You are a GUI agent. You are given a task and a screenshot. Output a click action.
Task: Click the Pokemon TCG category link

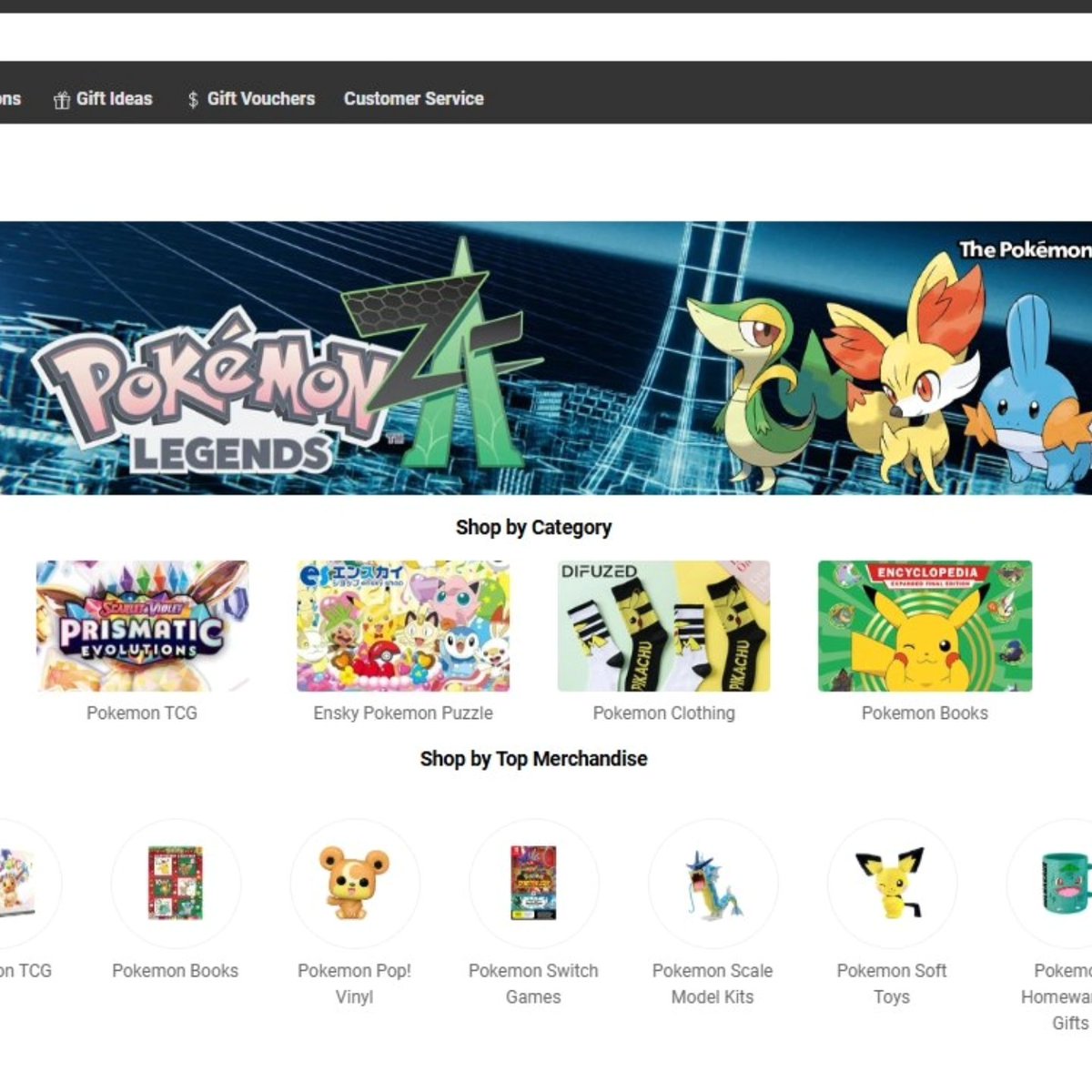[x=141, y=713]
